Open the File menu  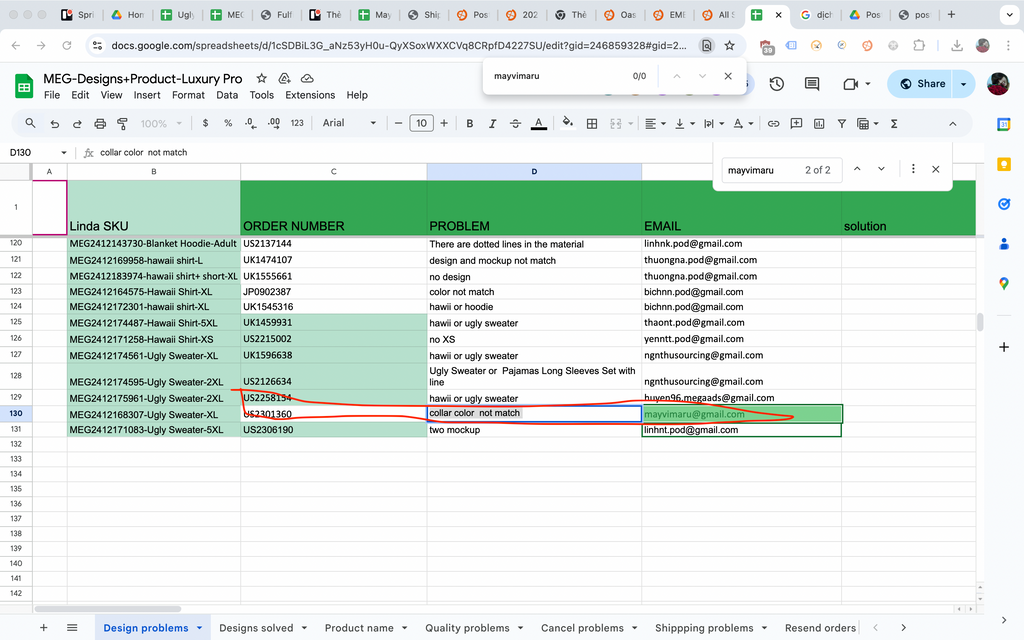click(x=52, y=95)
